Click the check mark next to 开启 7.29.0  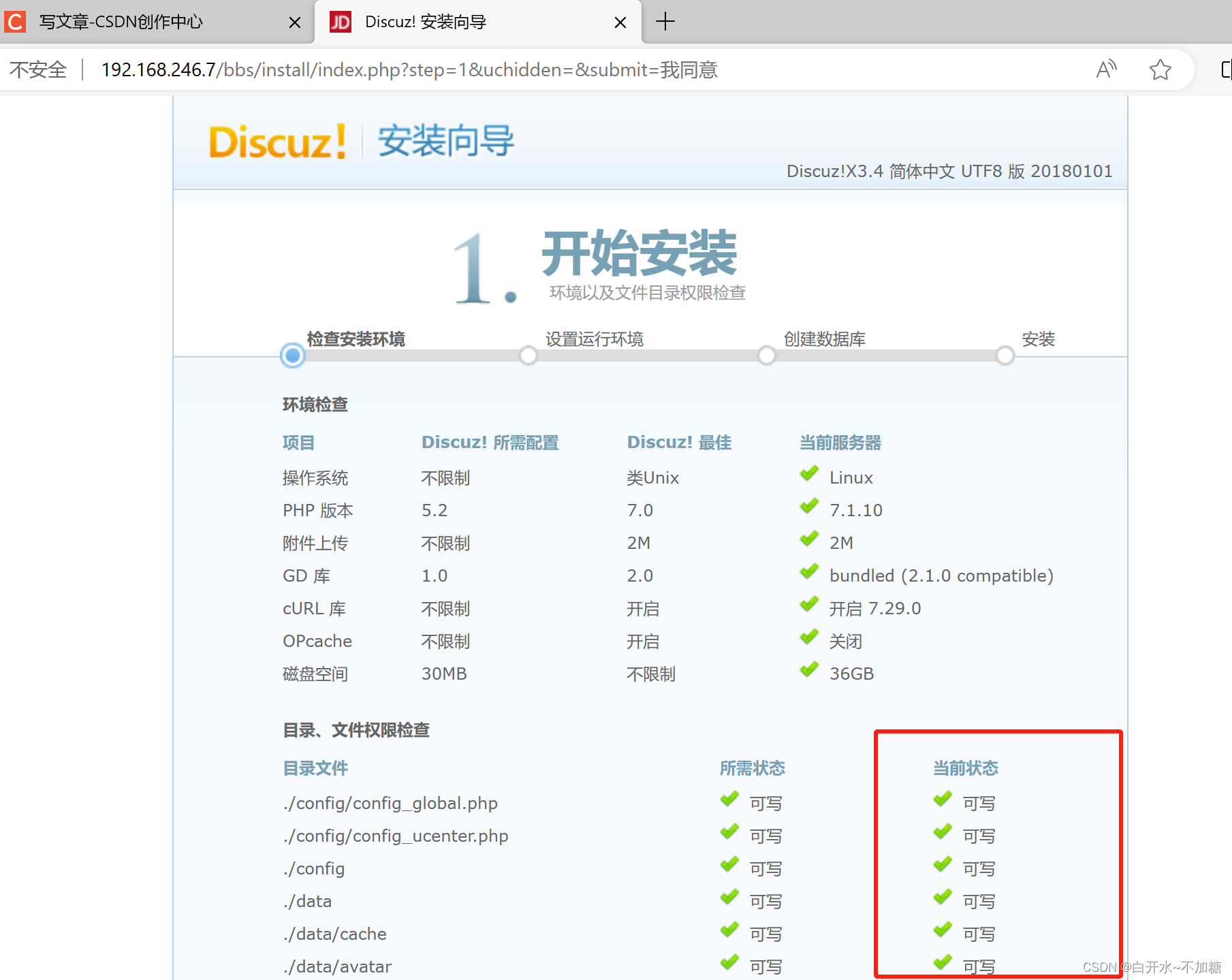click(x=809, y=605)
